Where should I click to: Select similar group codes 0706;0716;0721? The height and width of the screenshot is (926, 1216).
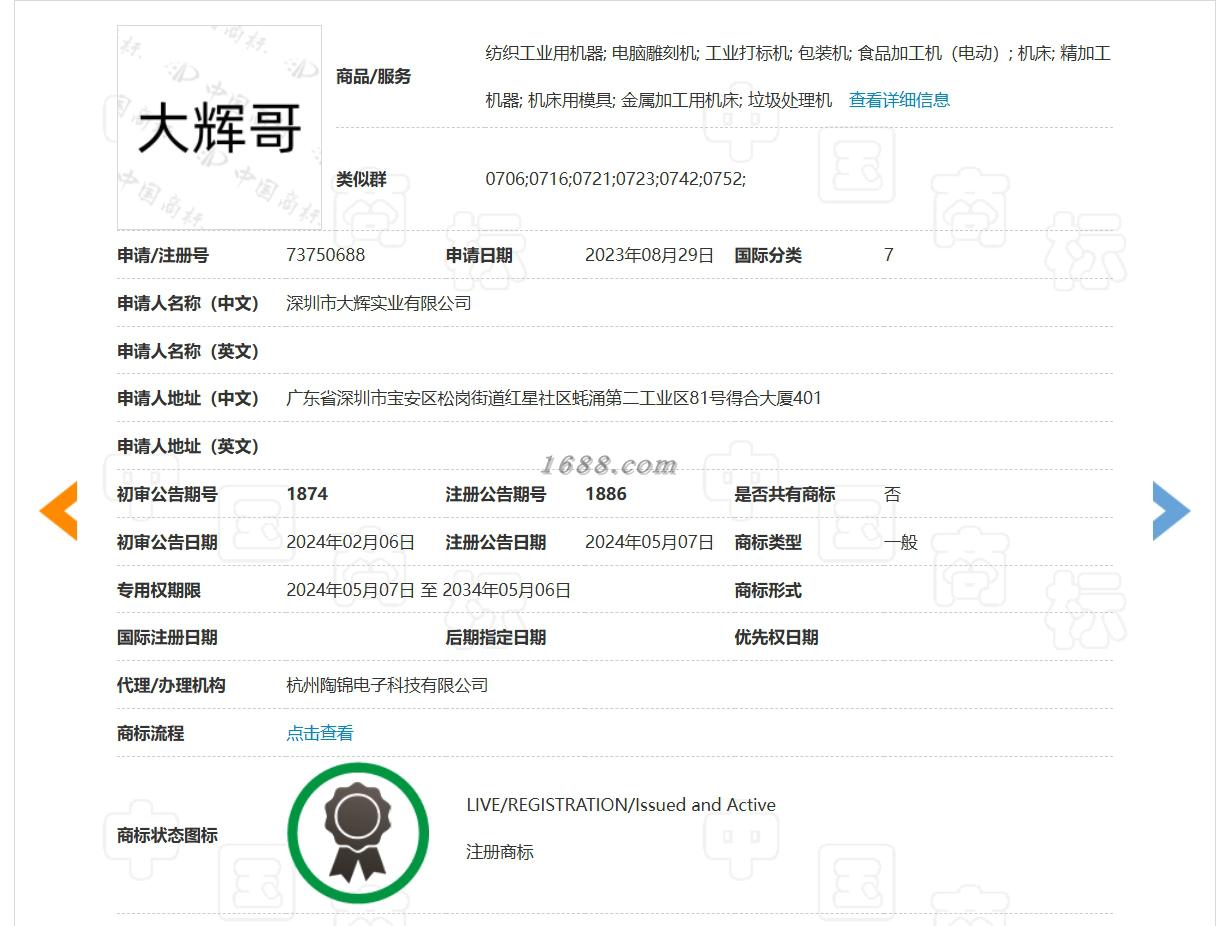616,179
